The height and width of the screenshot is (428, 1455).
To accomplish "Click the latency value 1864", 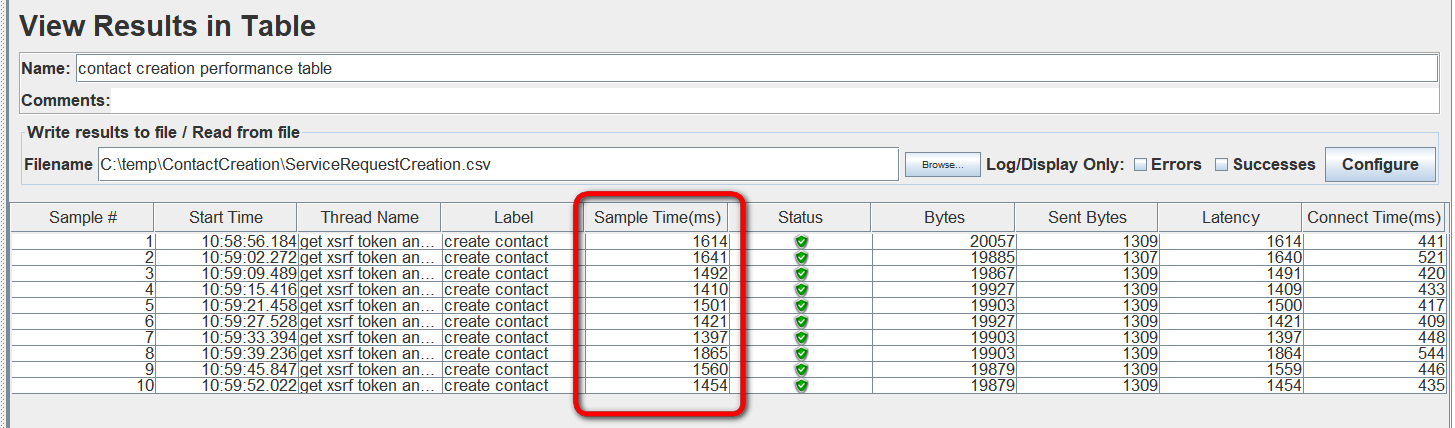I will (1284, 354).
